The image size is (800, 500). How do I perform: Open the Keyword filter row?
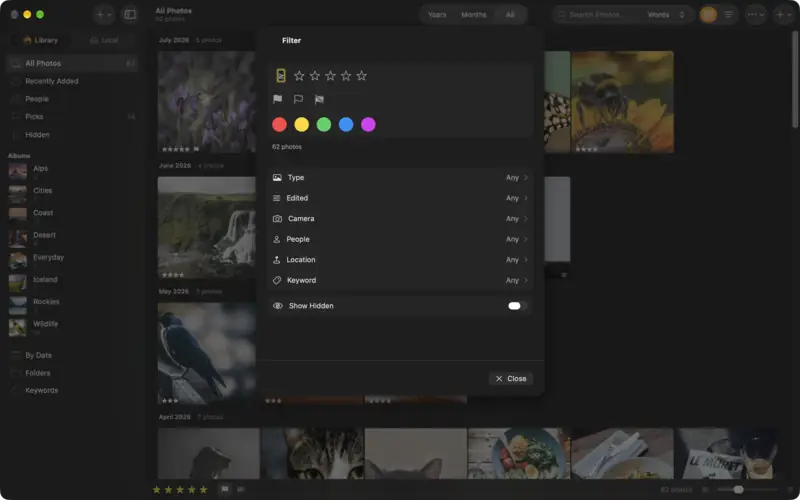(400, 280)
